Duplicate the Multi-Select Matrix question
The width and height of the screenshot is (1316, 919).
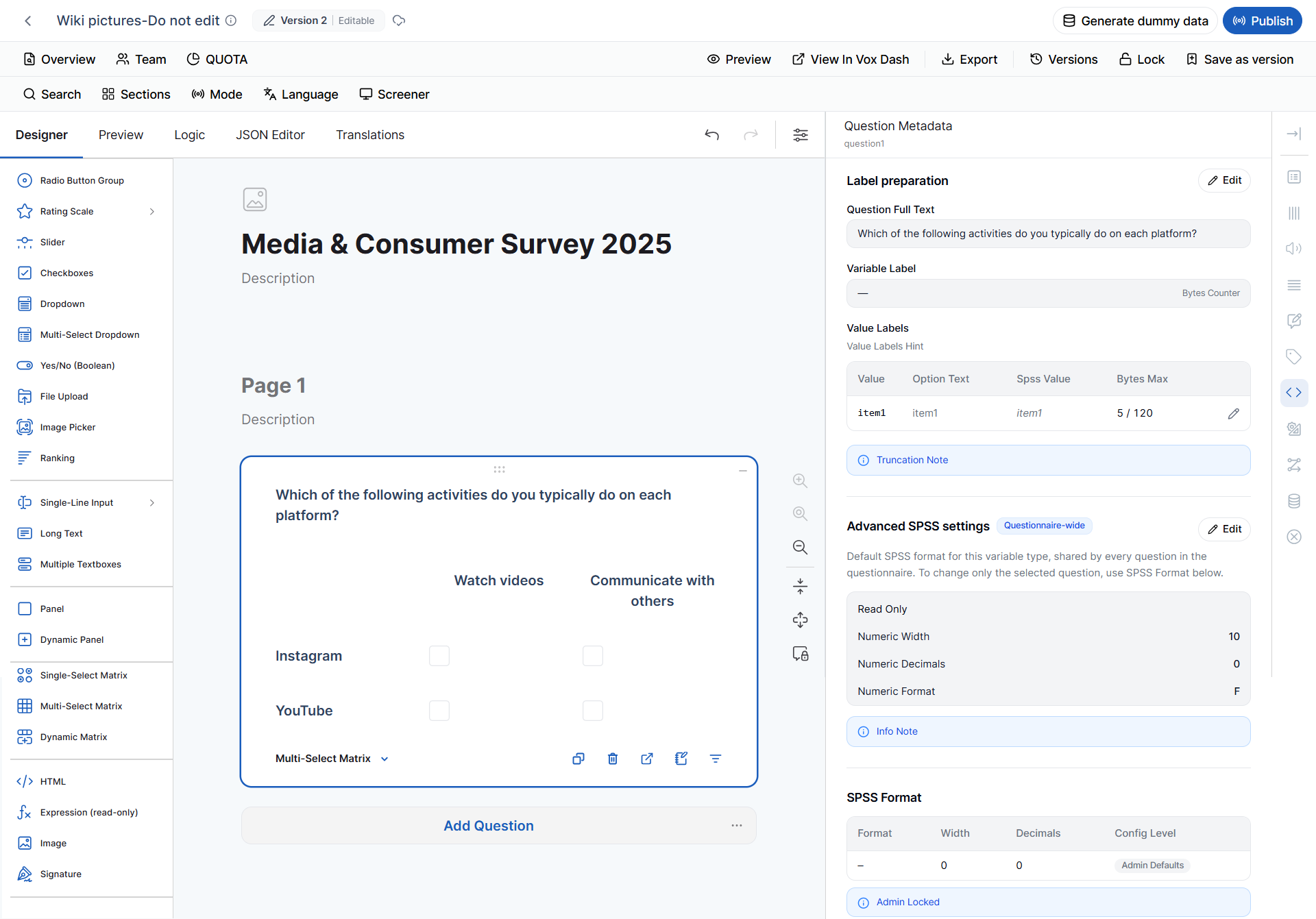click(578, 759)
